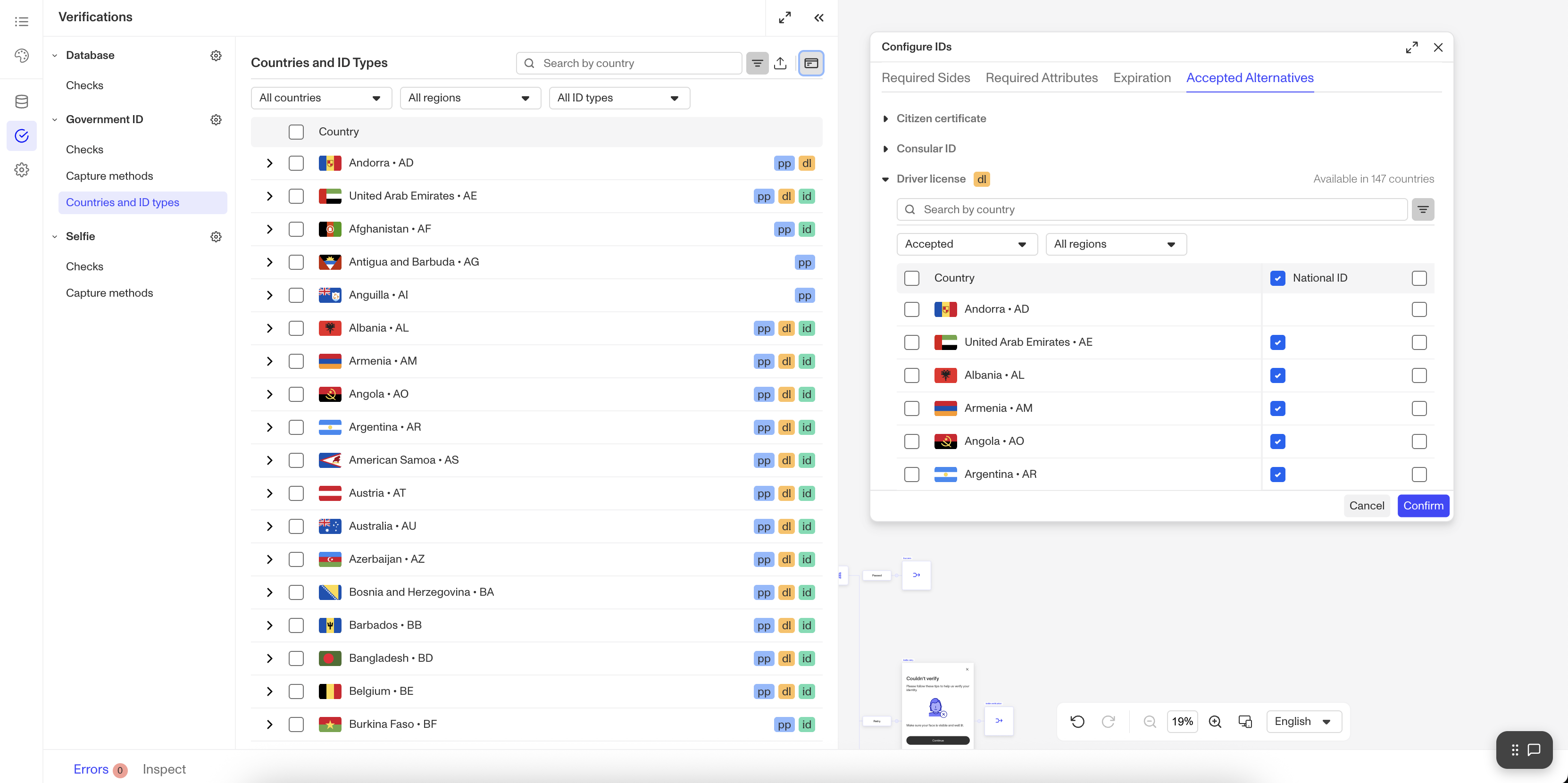The height and width of the screenshot is (783, 1568).
Task: Toggle the preview panel icon
Action: point(811,63)
